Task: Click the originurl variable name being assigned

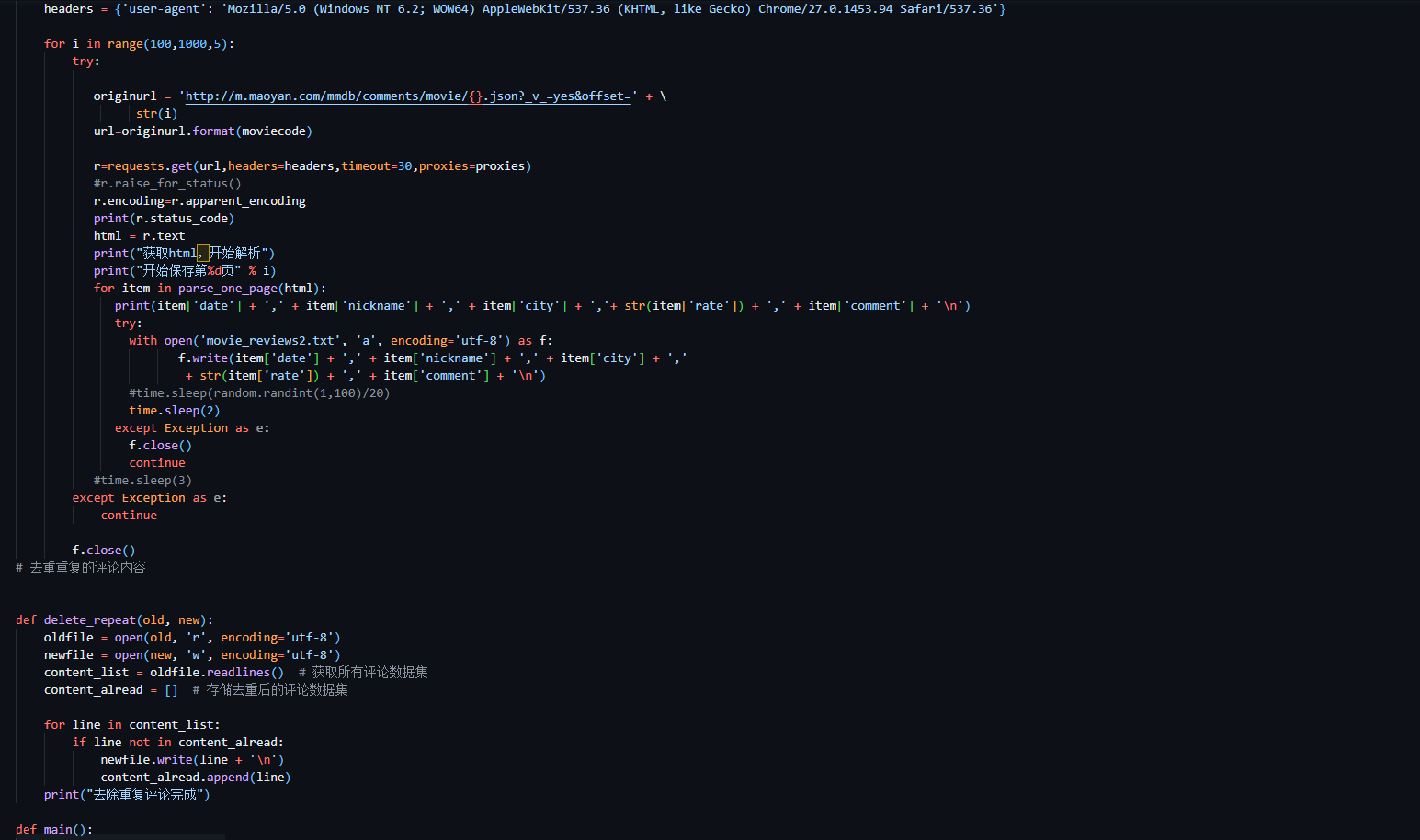Action: pyautogui.click(x=125, y=96)
